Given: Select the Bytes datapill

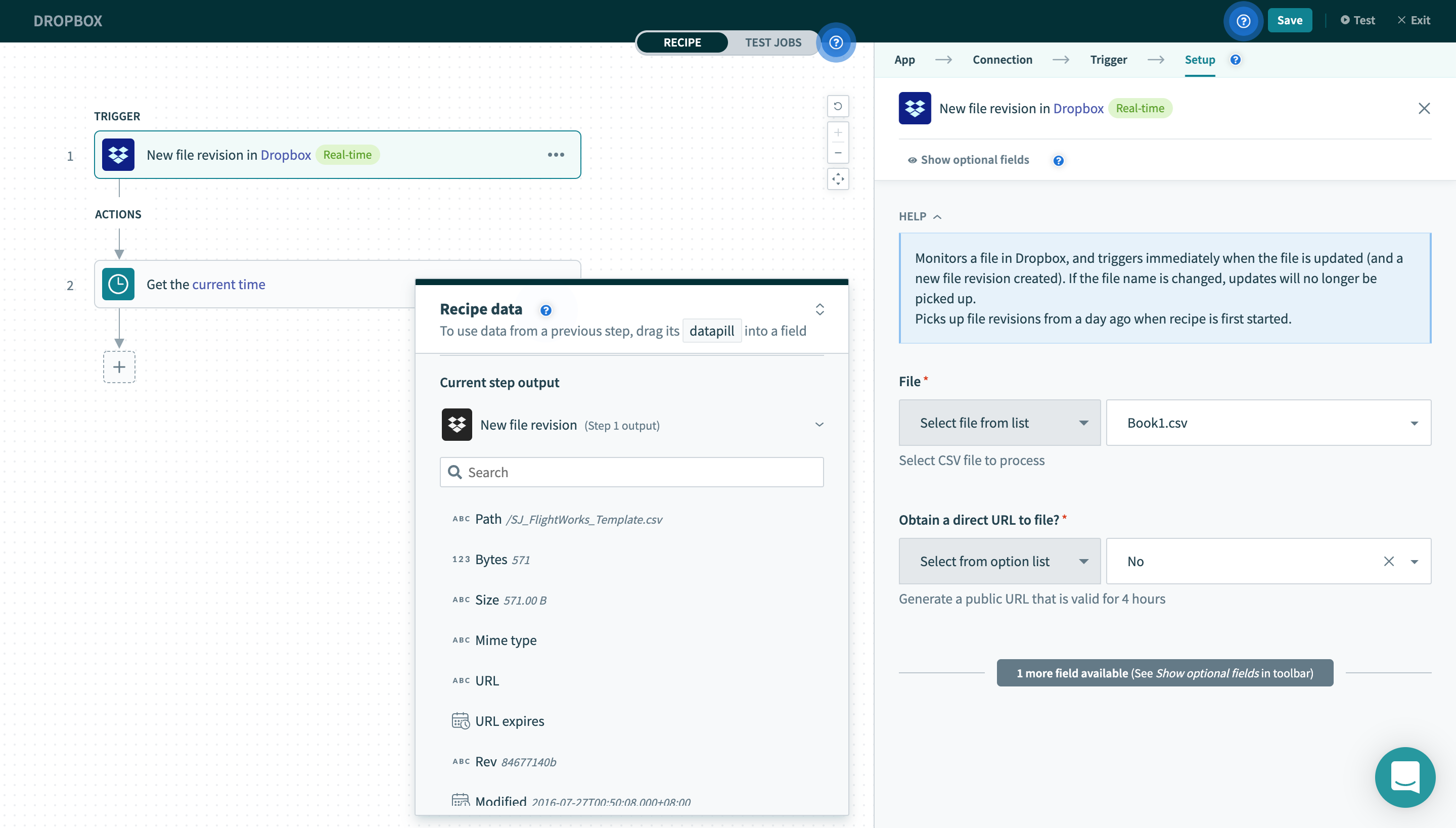Looking at the screenshot, I should (491, 559).
